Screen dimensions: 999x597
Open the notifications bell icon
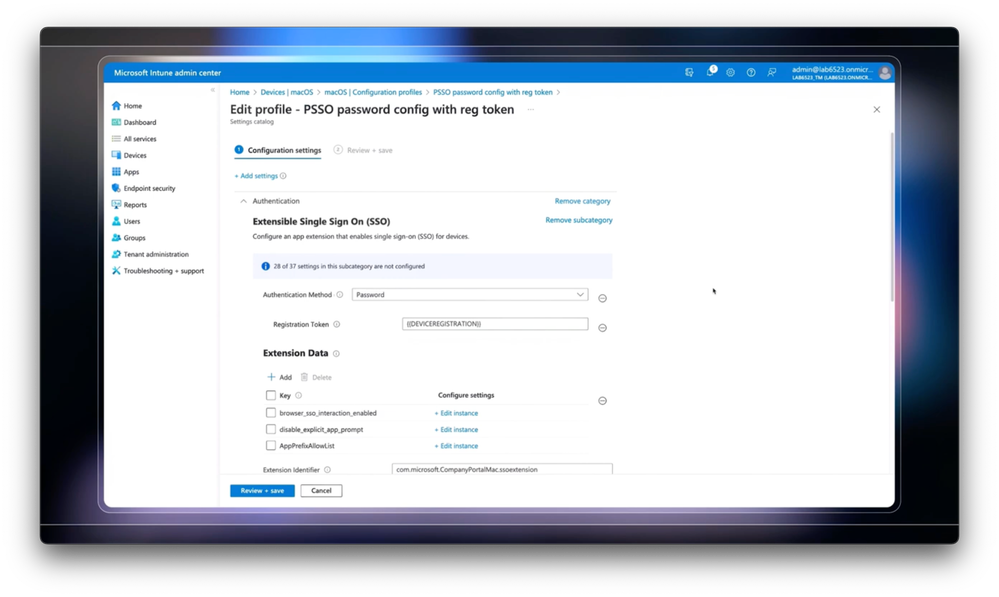[x=710, y=72]
